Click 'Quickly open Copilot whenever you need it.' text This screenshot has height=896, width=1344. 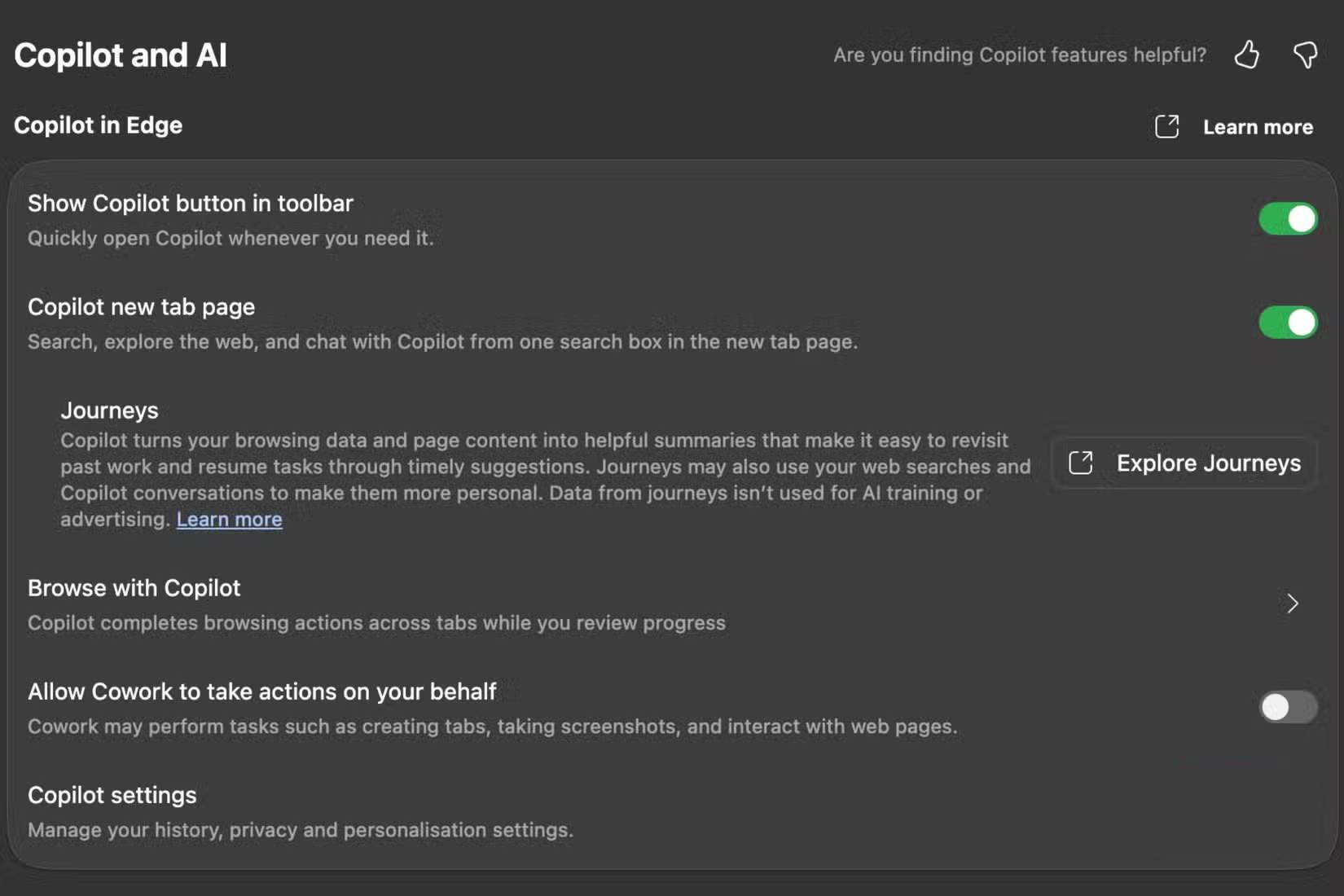[x=231, y=238]
